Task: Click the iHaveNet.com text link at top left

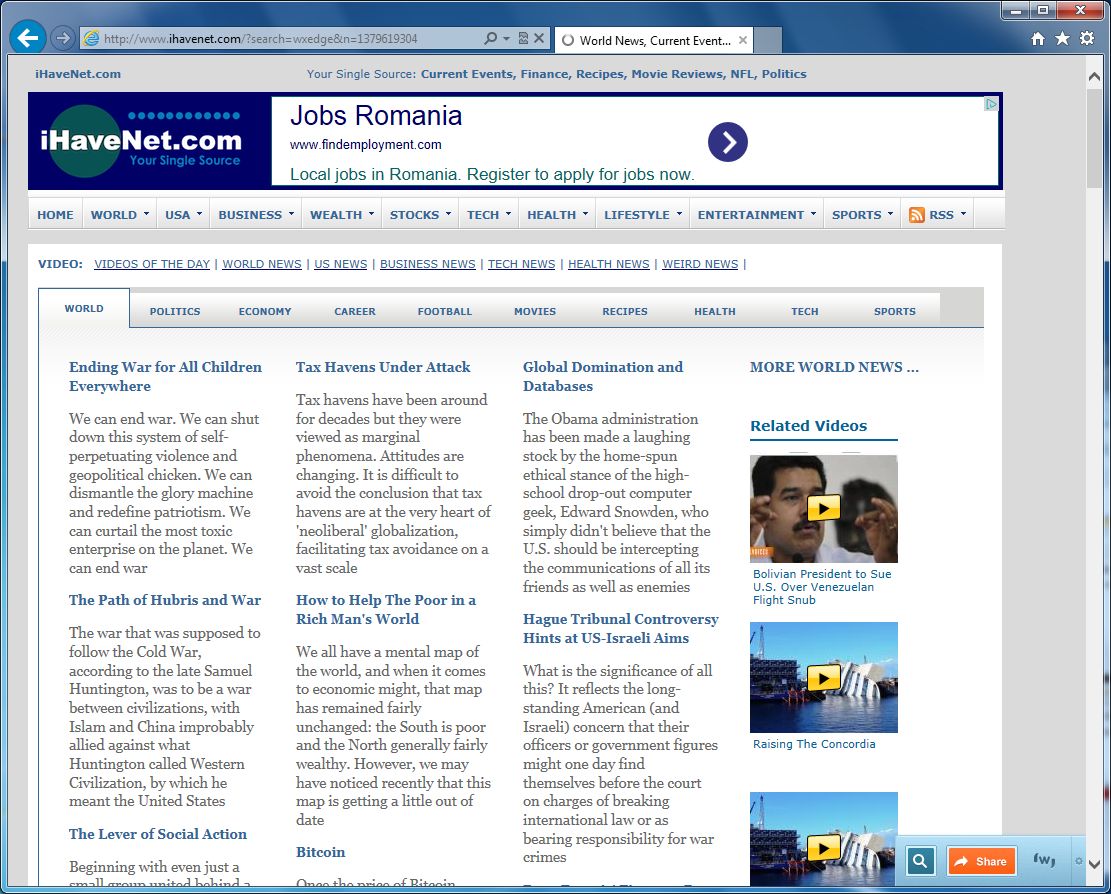Action: point(78,74)
